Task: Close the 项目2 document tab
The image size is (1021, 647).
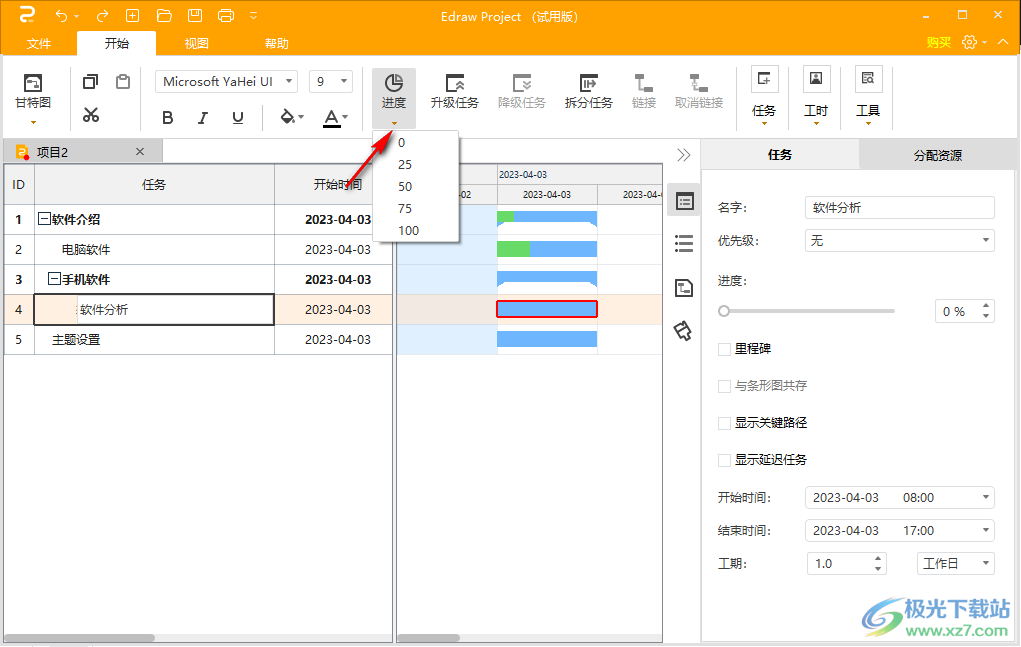Action: click(x=140, y=152)
